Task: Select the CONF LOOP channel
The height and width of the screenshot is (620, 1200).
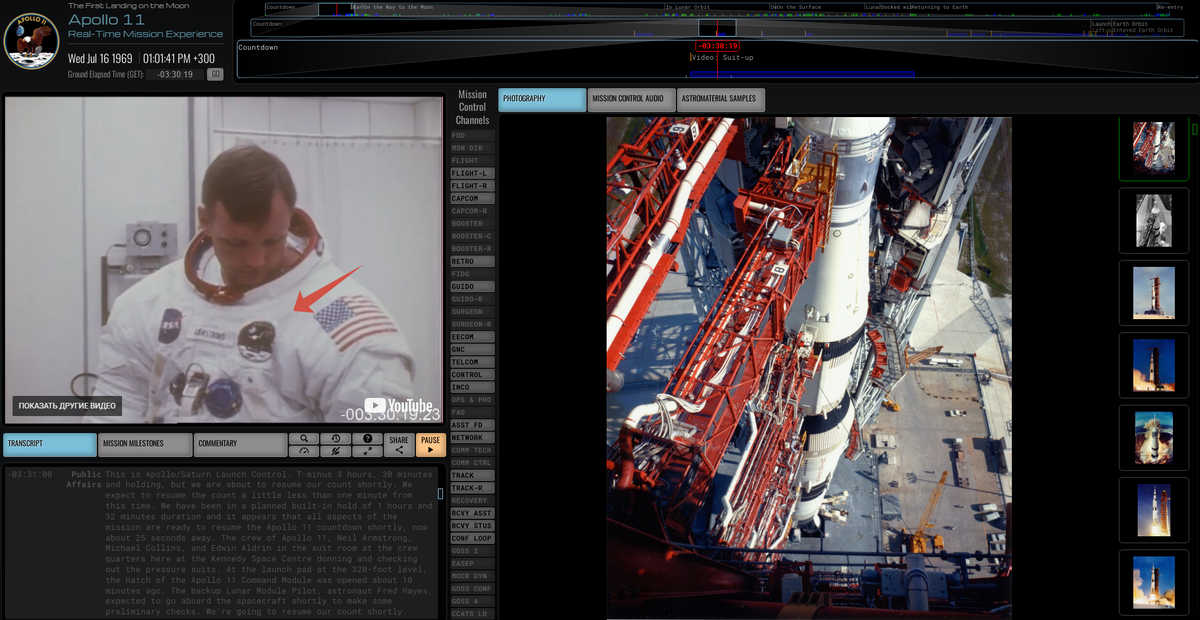Action: click(472, 538)
